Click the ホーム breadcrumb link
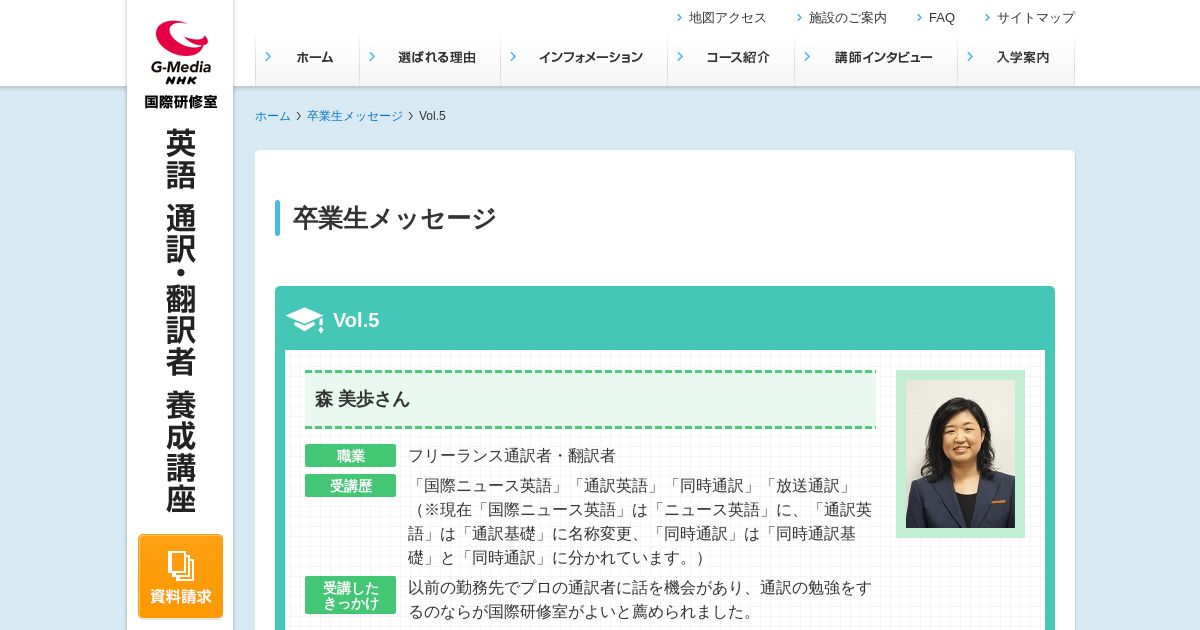Viewport: 1200px width, 630px height. coord(273,116)
